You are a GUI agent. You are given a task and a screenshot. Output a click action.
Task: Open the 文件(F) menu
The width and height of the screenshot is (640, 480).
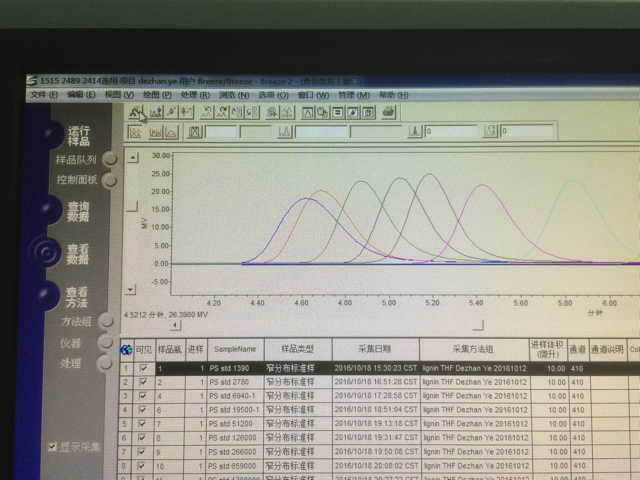pos(44,94)
